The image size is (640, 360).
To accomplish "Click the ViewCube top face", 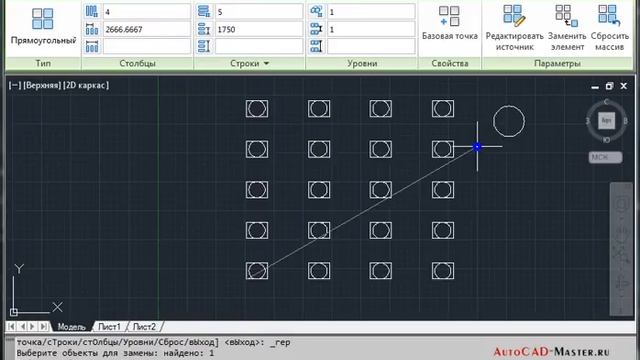I will (606, 120).
